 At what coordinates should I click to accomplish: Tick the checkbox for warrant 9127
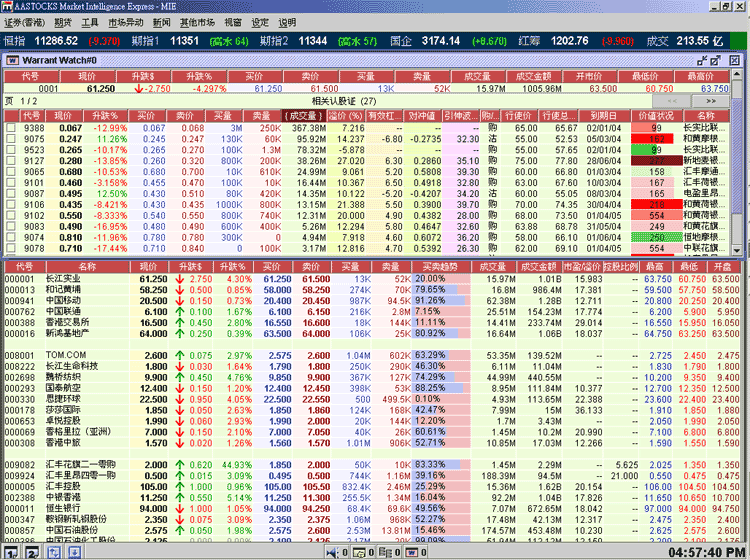coord(11,161)
